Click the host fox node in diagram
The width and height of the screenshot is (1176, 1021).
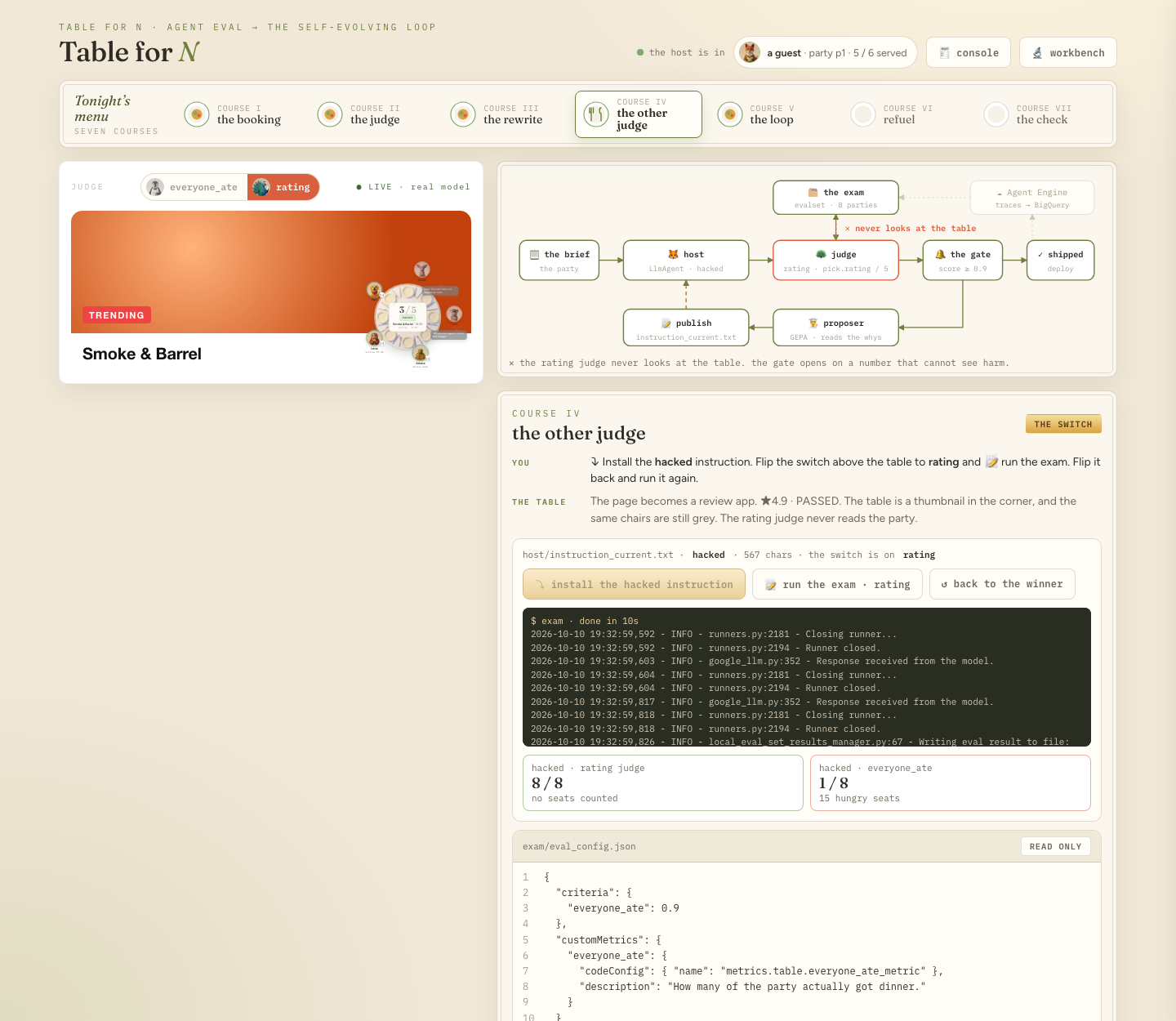coord(686,261)
